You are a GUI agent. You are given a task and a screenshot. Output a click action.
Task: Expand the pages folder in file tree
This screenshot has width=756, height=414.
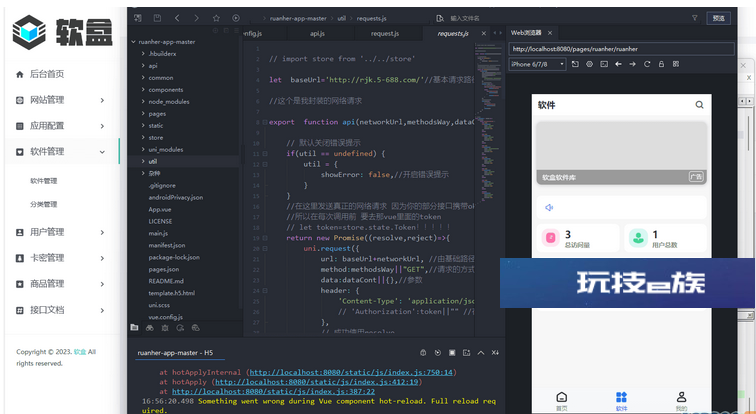tap(144, 114)
